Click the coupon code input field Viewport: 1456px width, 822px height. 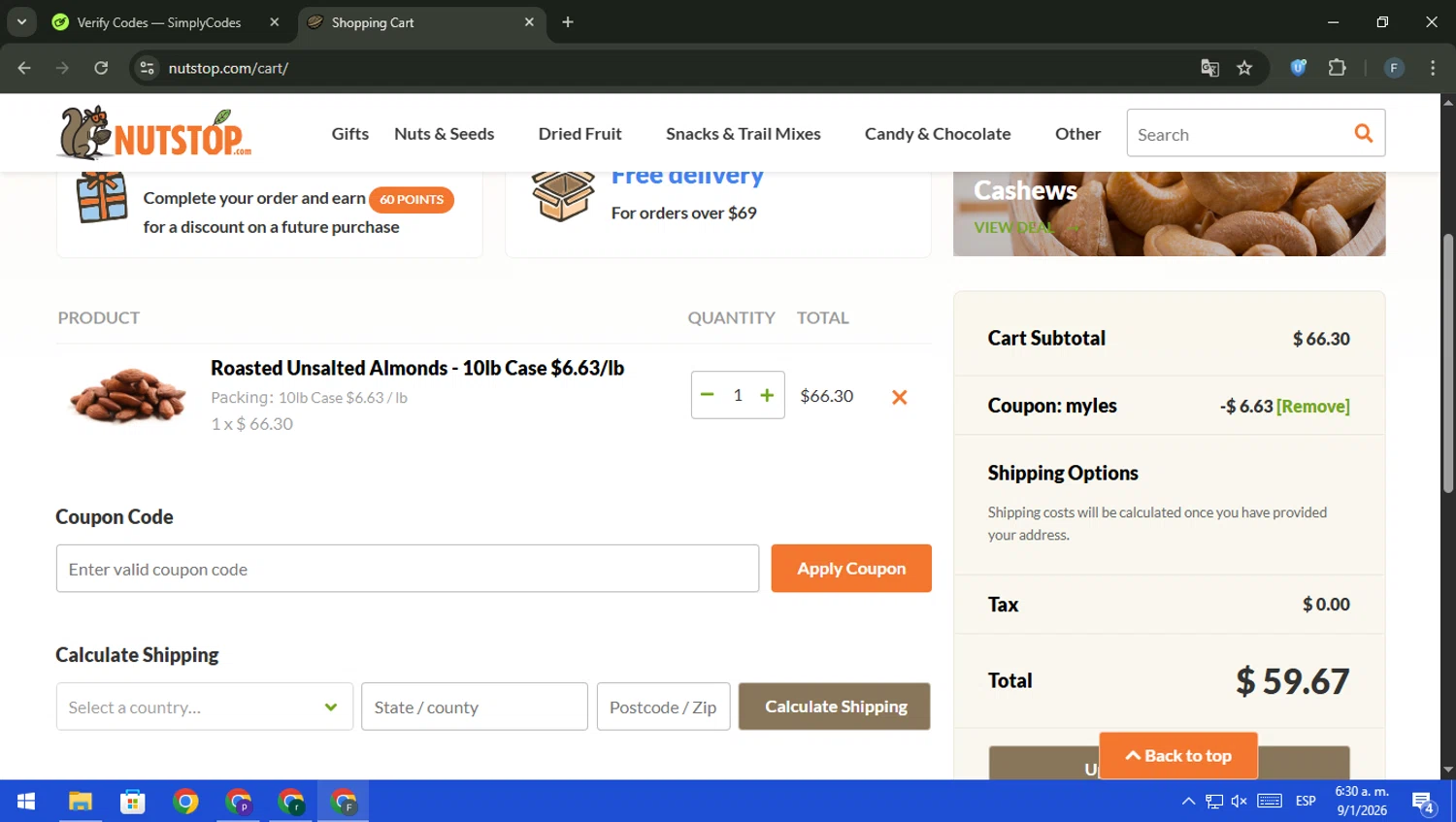coord(408,569)
